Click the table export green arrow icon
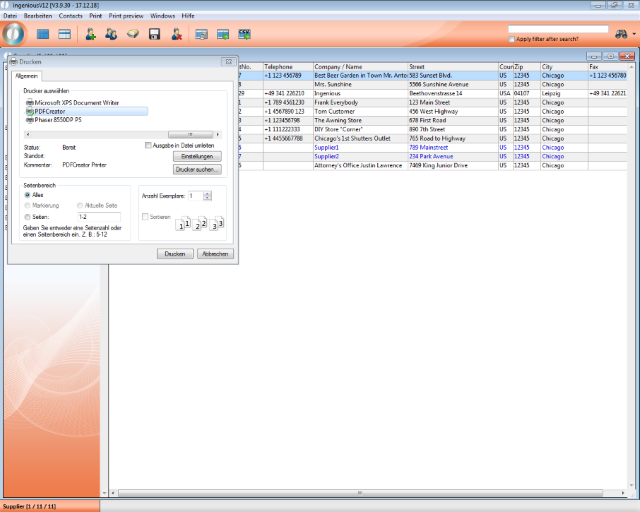640x512 pixels. pos(223,35)
